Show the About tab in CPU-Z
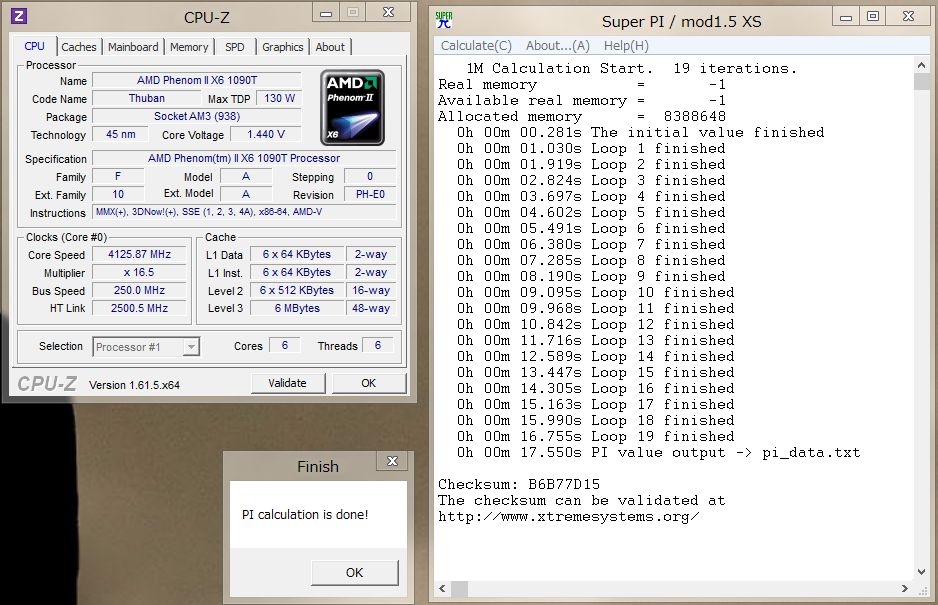938x605 pixels. point(330,47)
